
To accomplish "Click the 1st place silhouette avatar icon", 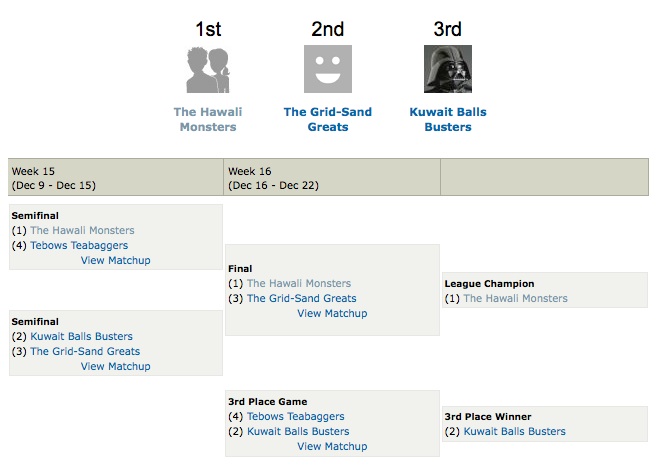I will 208,69.
